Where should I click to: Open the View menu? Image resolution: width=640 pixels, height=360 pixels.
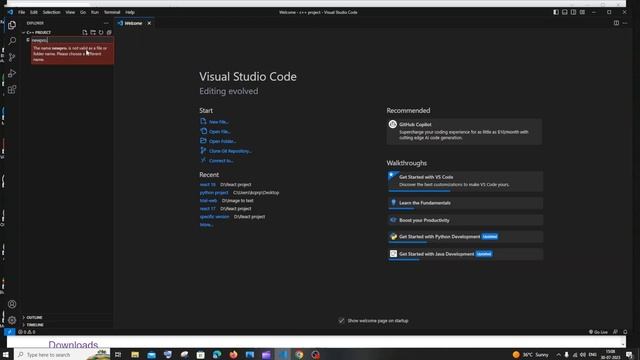70,12
